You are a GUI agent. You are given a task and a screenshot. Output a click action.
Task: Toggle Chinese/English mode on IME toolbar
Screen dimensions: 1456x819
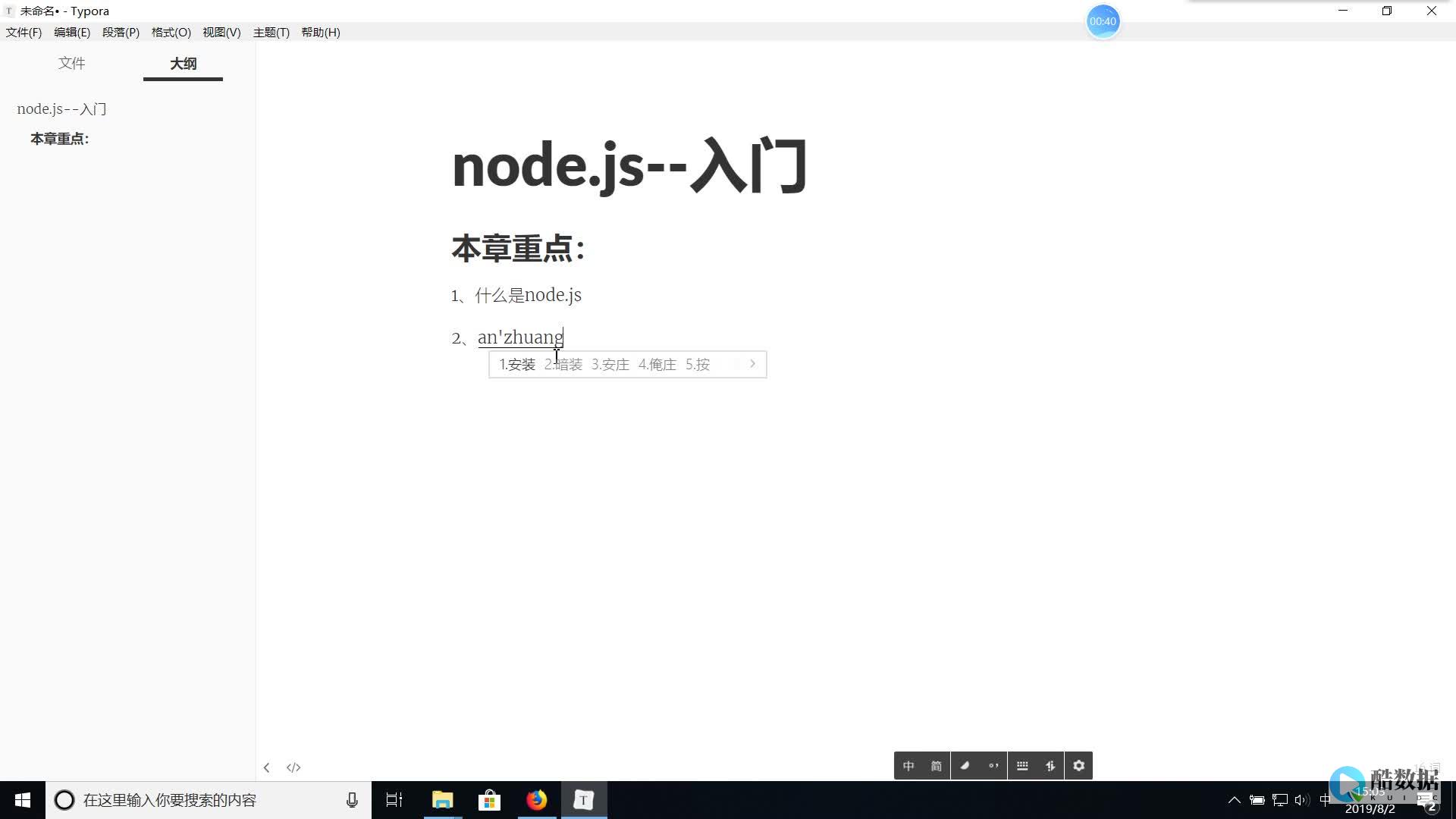tap(908, 766)
